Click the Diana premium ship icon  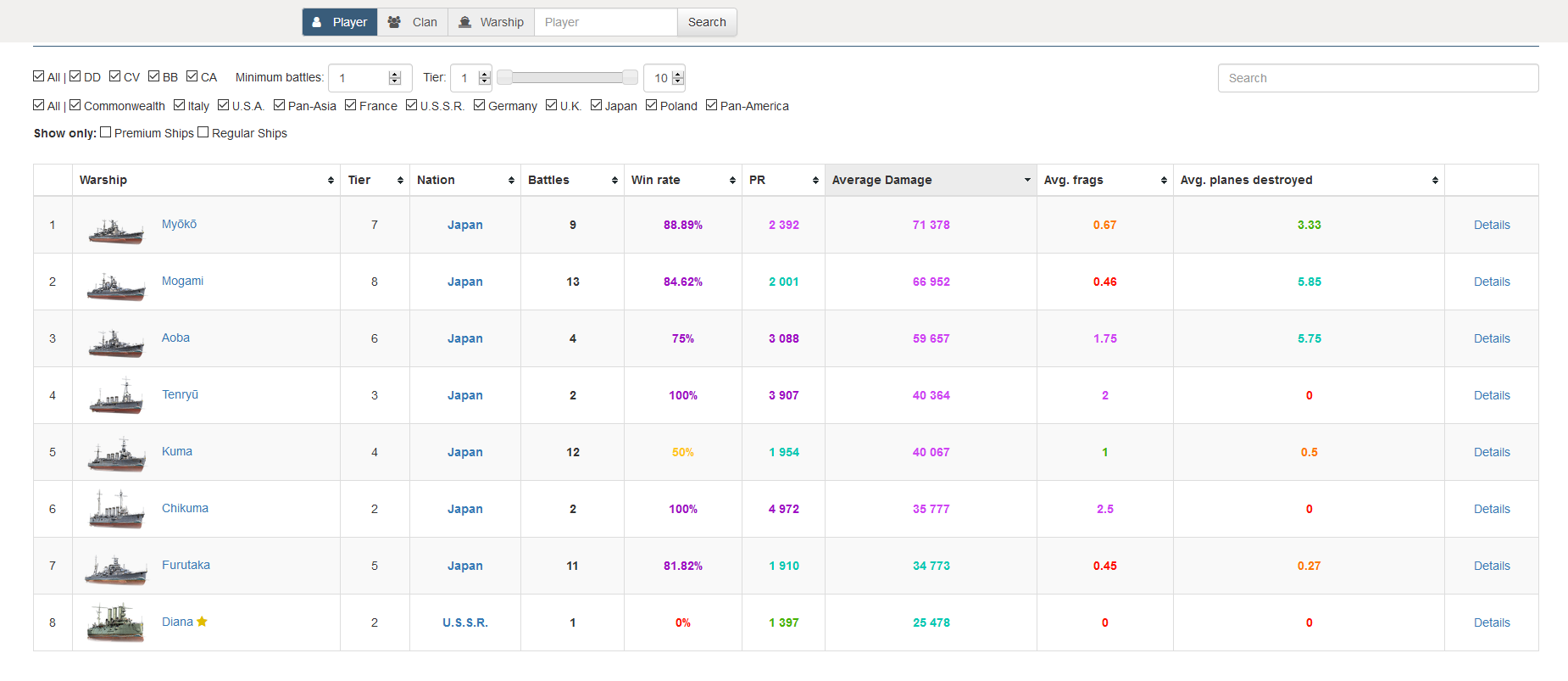pyautogui.click(x=116, y=623)
